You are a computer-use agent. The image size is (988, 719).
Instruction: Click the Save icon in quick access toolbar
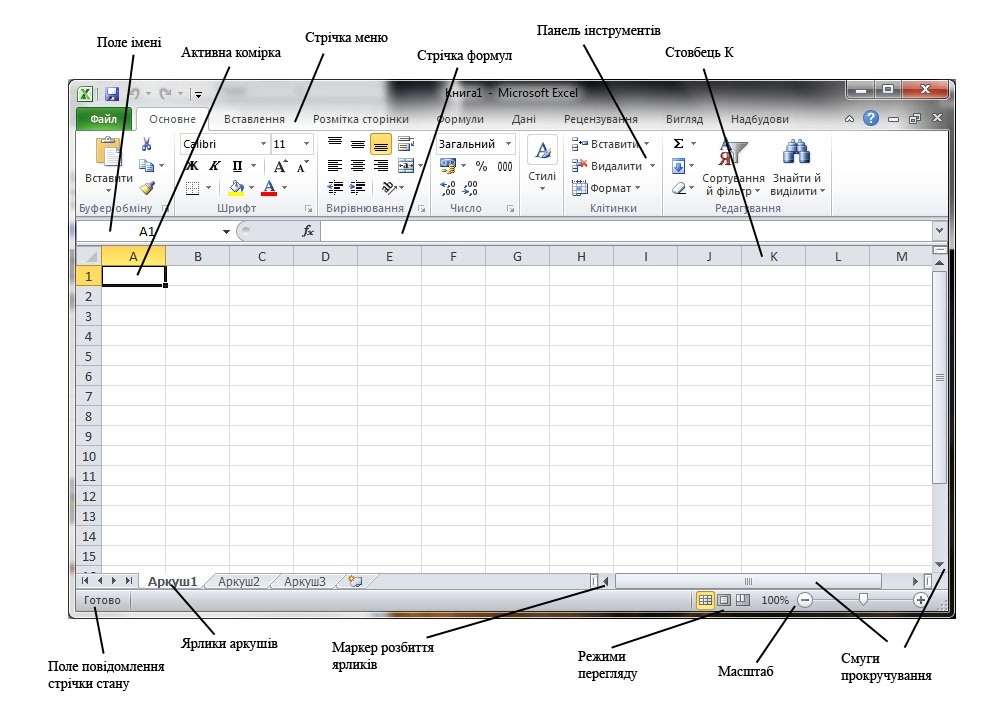tap(112, 95)
